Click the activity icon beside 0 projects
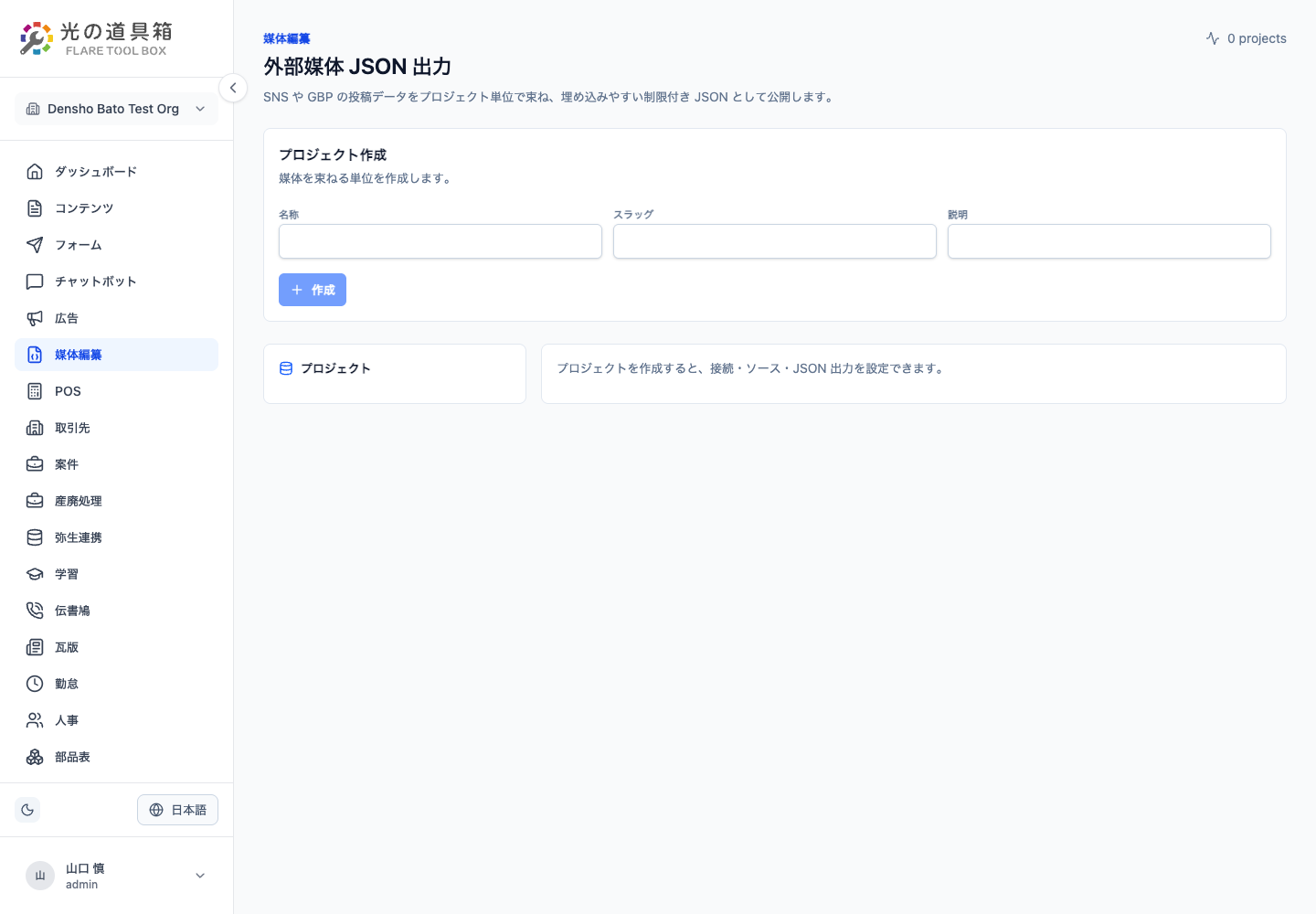Screen dimensions: 1316x914 [1213, 38]
